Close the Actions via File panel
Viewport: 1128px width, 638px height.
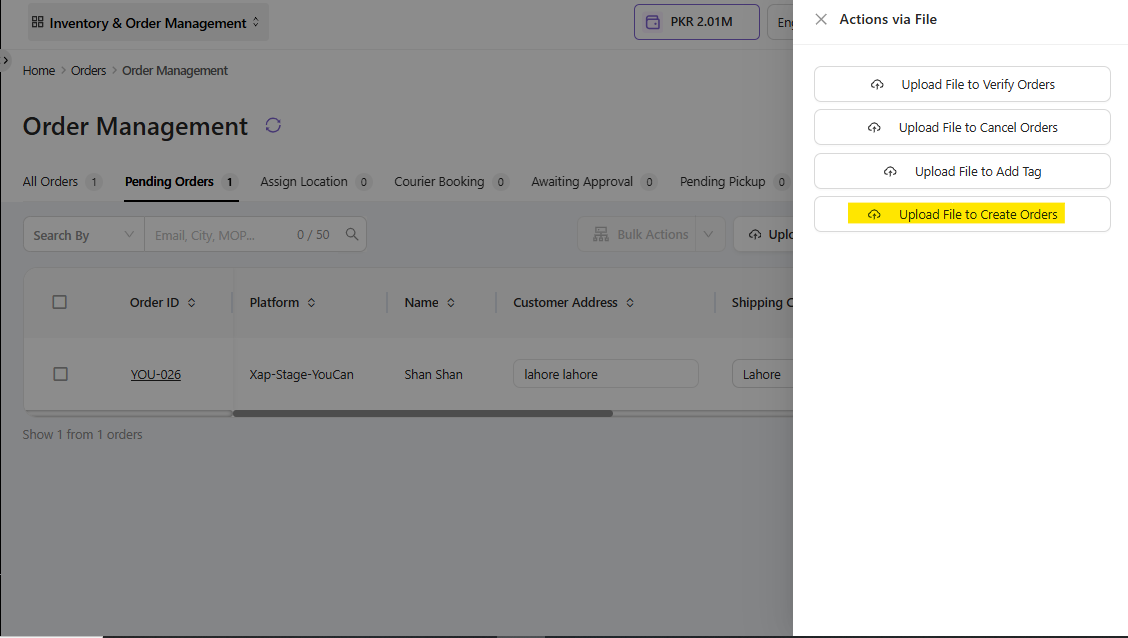tap(821, 19)
